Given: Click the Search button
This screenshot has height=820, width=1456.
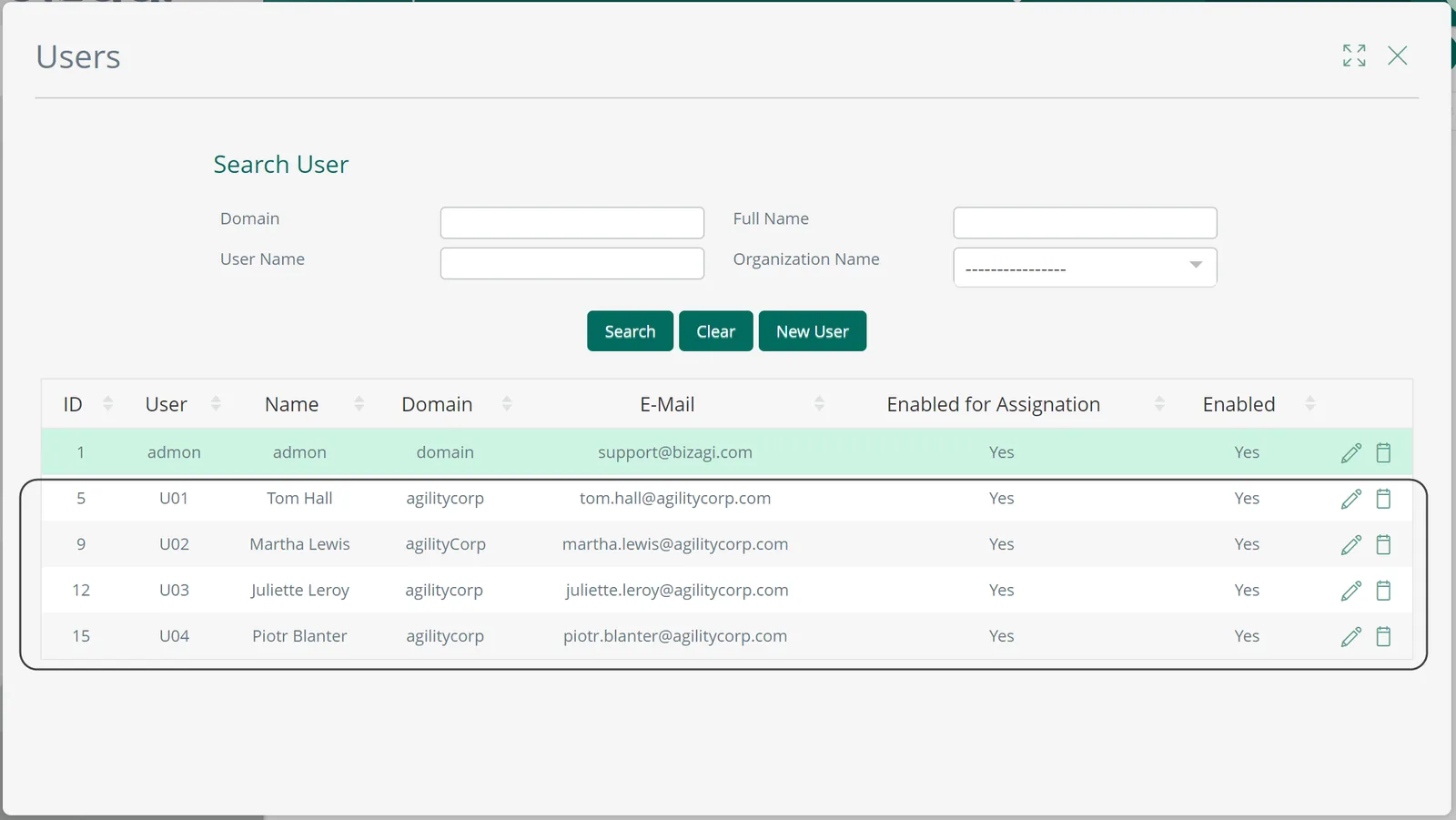Looking at the screenshot, I should click(x=630, y=331).
